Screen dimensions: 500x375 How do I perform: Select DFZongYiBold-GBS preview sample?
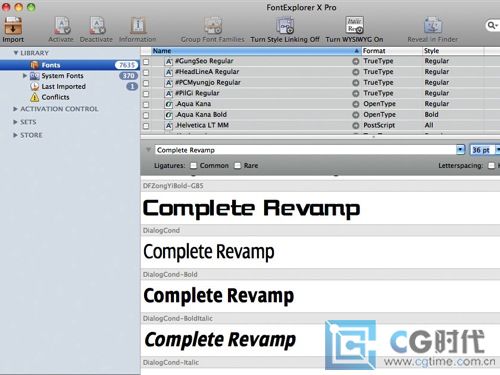(251, 208)
